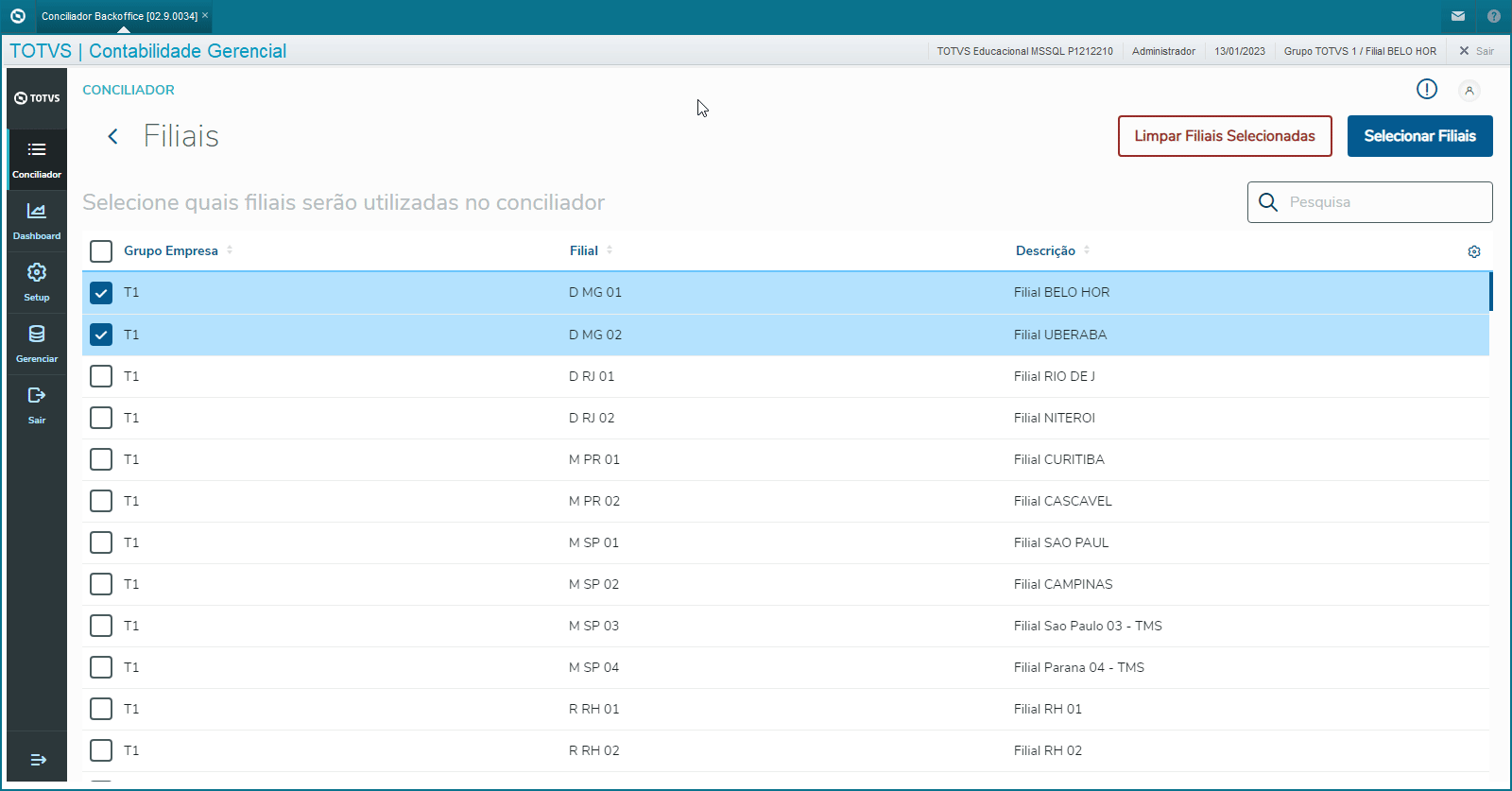Uncheck the D MG 02 row checkbox
Viewport: 1512px width, 791px height.
tap(101, 335)
